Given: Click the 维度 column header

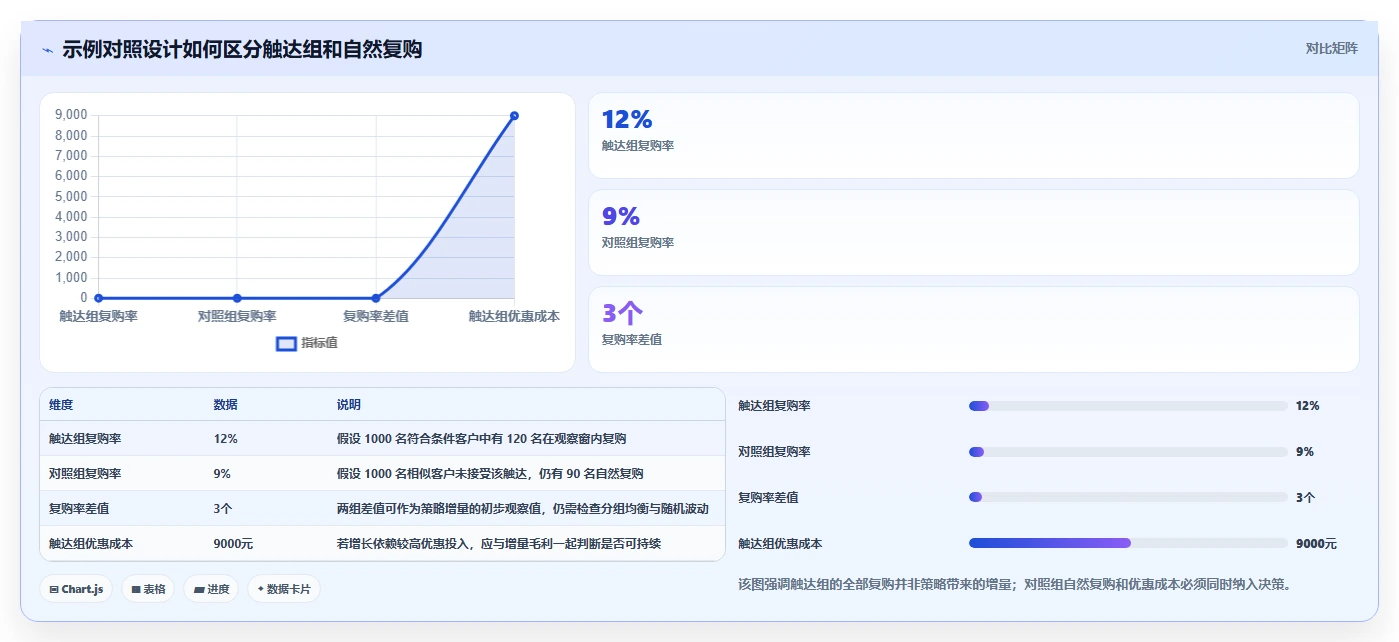Looking at the screenshot, I should tap(61, 405).
